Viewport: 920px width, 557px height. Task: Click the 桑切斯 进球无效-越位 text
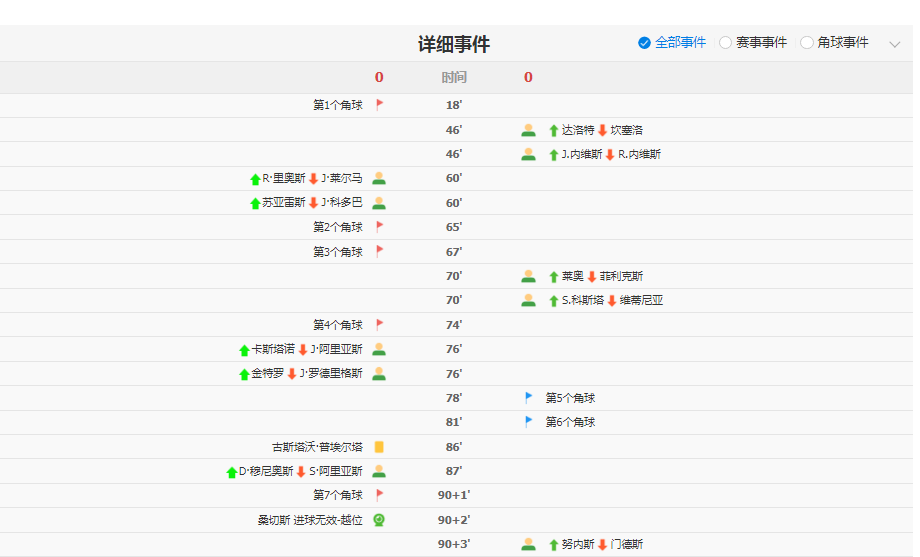[x=310, y=520]
